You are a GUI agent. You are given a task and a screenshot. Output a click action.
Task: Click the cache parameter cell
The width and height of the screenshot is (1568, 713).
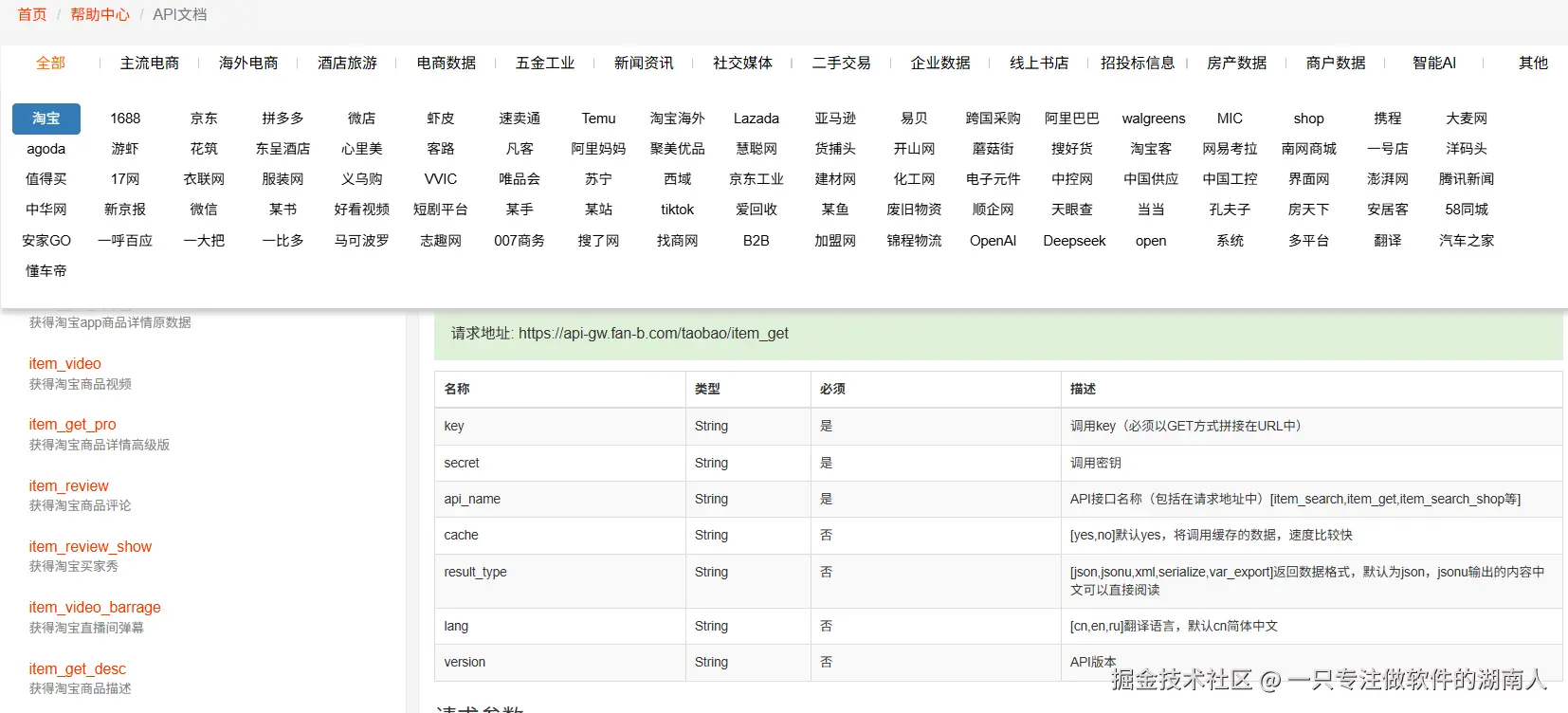pos(560,536)
